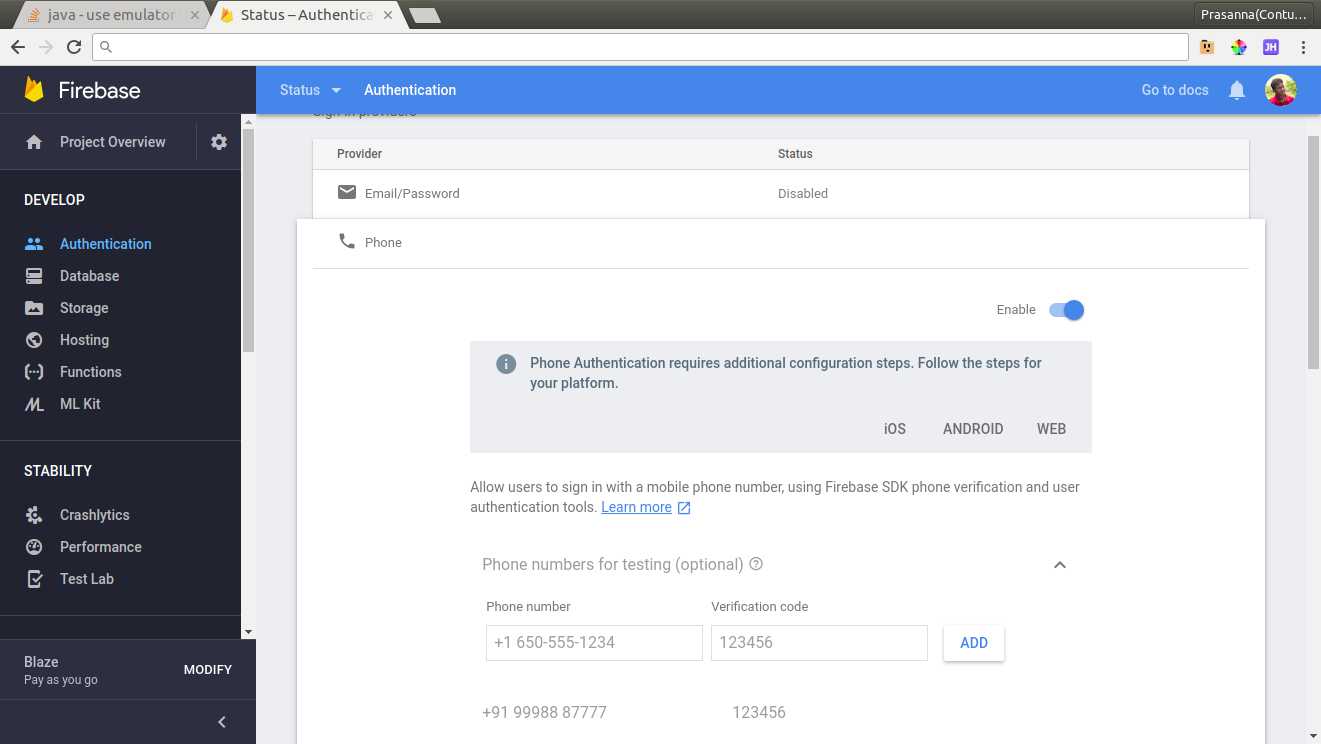Collapse Phone numbers for testing section
The image size is (1321, 744).
pos(1060,565)
